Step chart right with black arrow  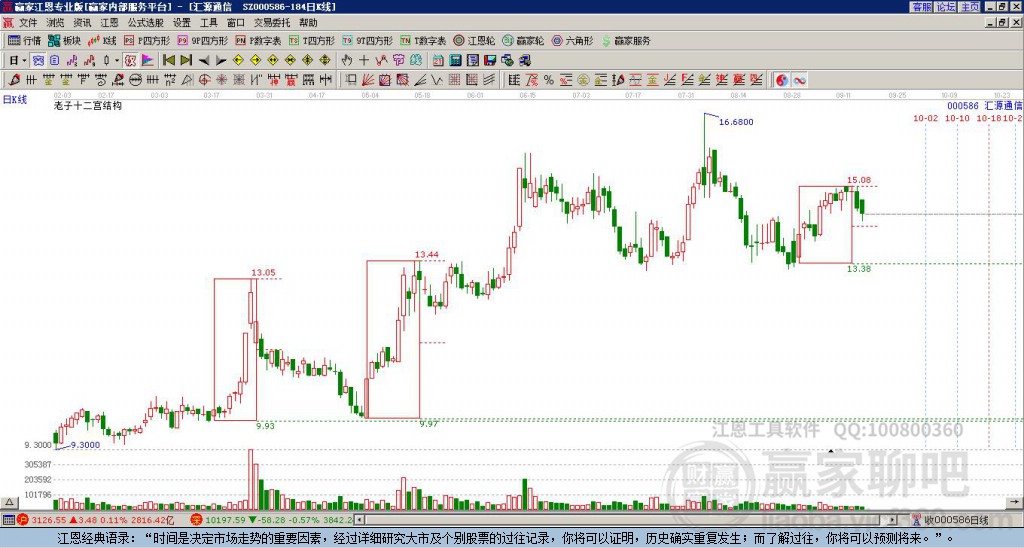(x=221, y=61)
